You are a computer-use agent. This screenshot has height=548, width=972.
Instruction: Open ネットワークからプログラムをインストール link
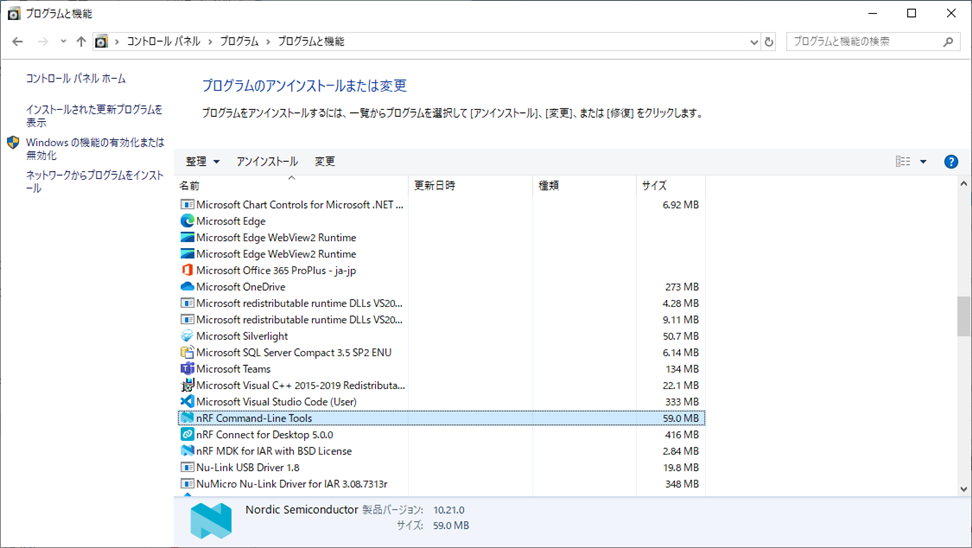point(95,182)
